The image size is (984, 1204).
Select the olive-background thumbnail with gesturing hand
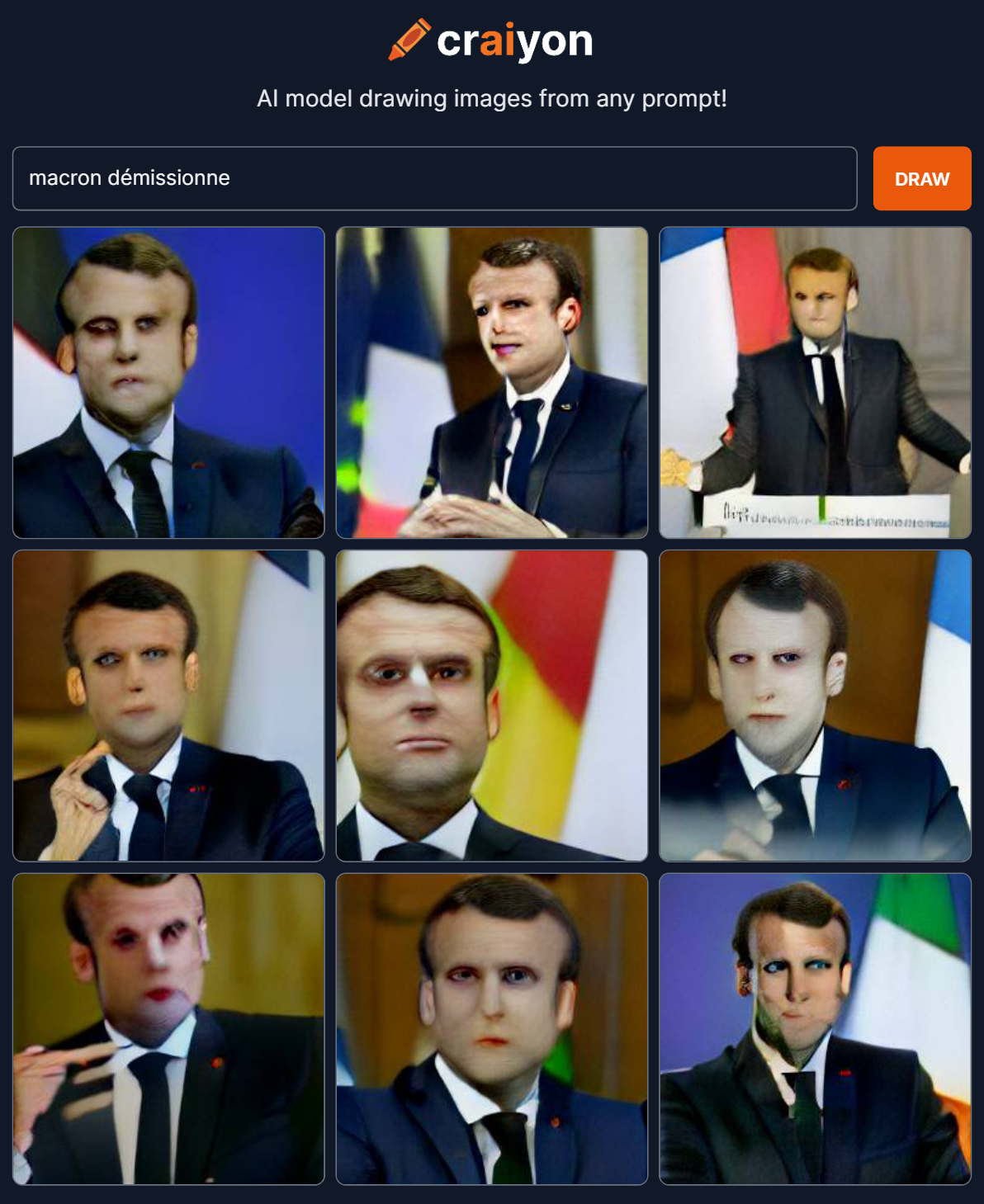168,1029
